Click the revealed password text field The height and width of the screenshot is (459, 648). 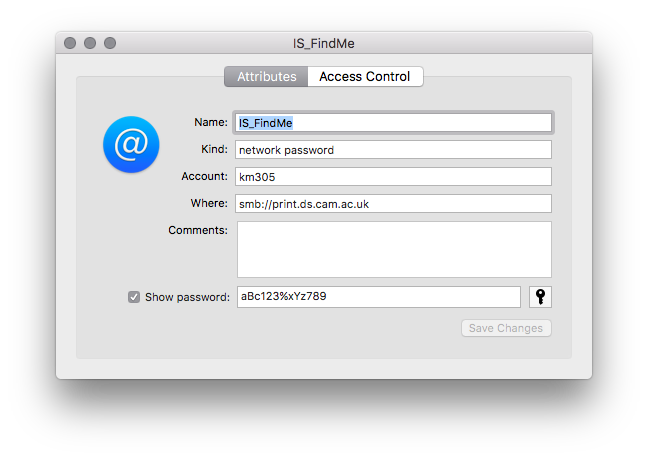coord(379,297)
